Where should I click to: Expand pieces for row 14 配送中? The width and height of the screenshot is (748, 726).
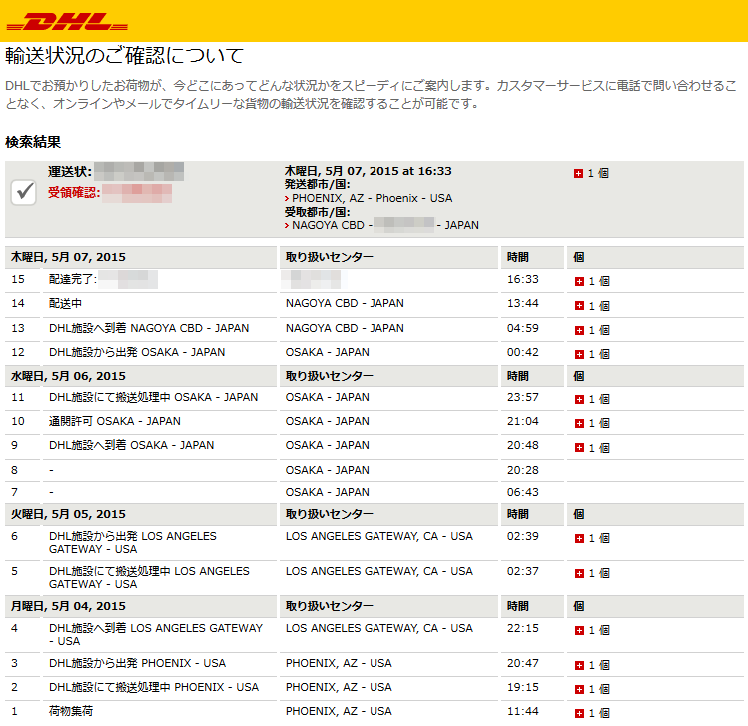tap(579, 306)
